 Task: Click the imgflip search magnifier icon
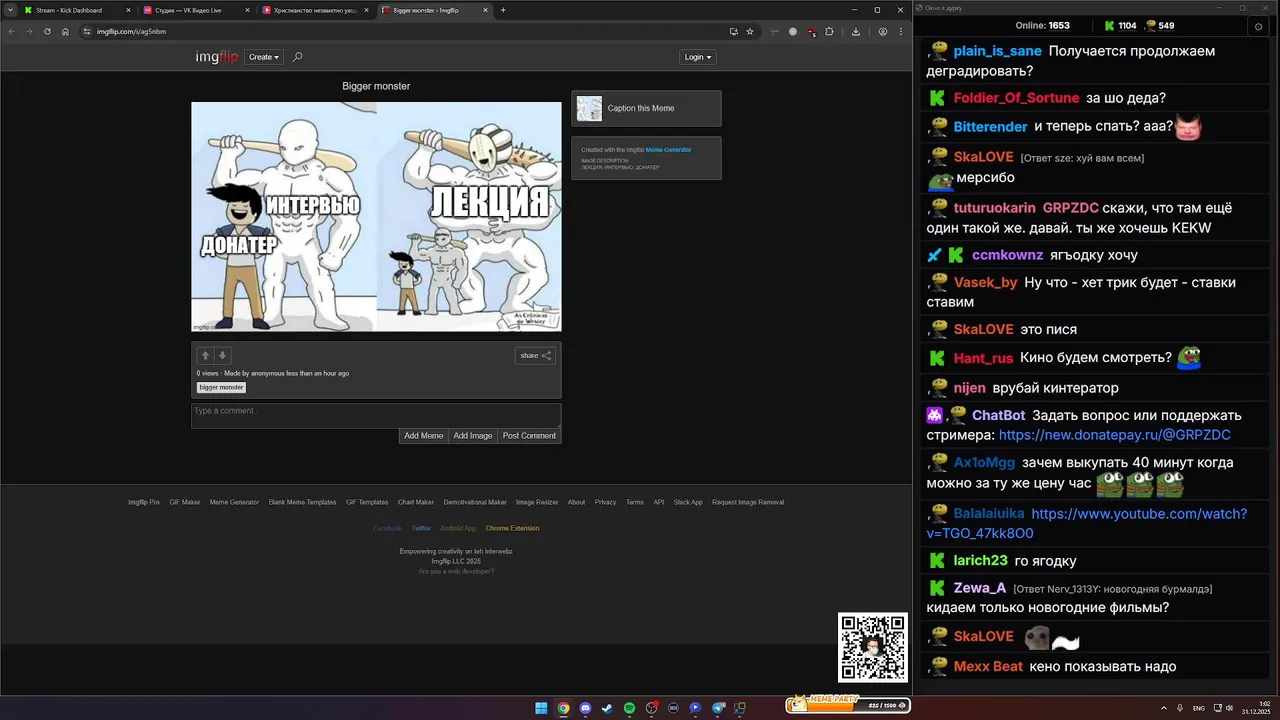297,57
